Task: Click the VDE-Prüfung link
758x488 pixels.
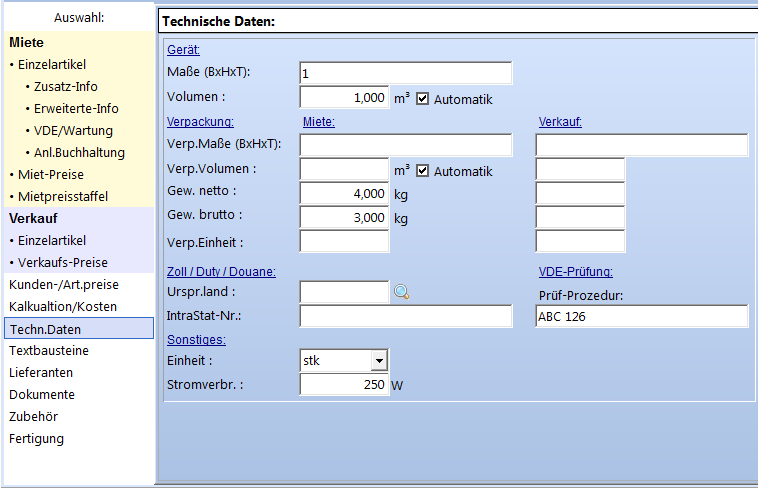Action: [x=575, y=271]
